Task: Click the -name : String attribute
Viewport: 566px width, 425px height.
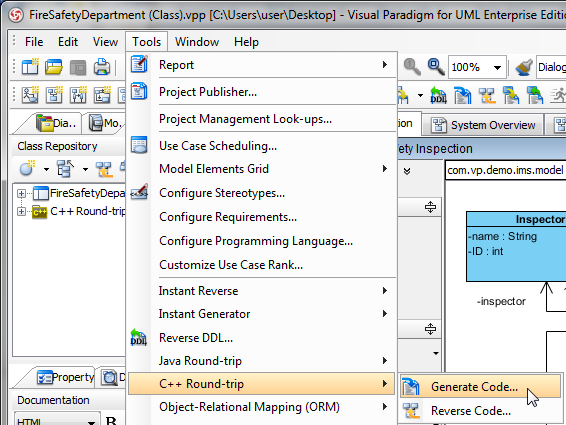Action: point(502,236)
